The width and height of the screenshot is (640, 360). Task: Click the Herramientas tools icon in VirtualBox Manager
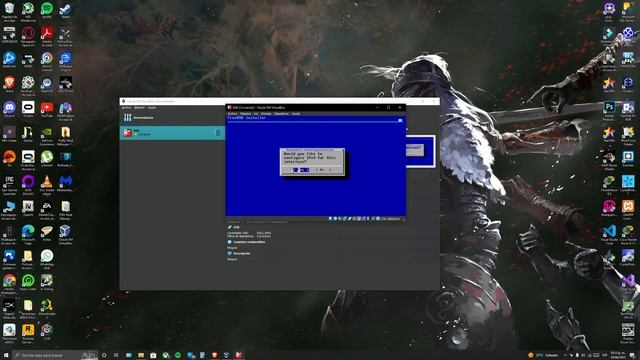(x=128, y=118)
